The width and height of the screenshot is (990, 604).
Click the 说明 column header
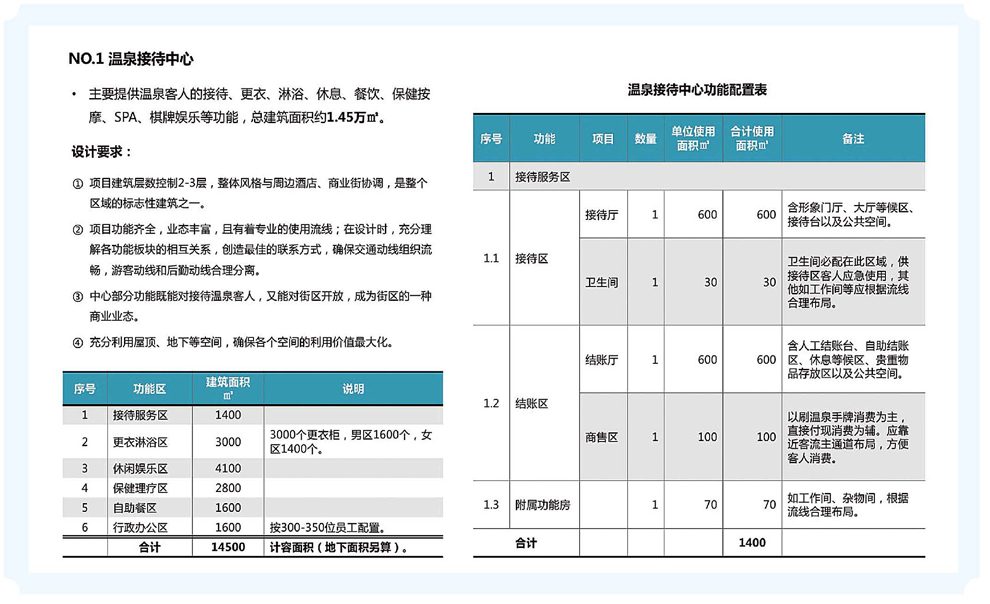(354, 388)
